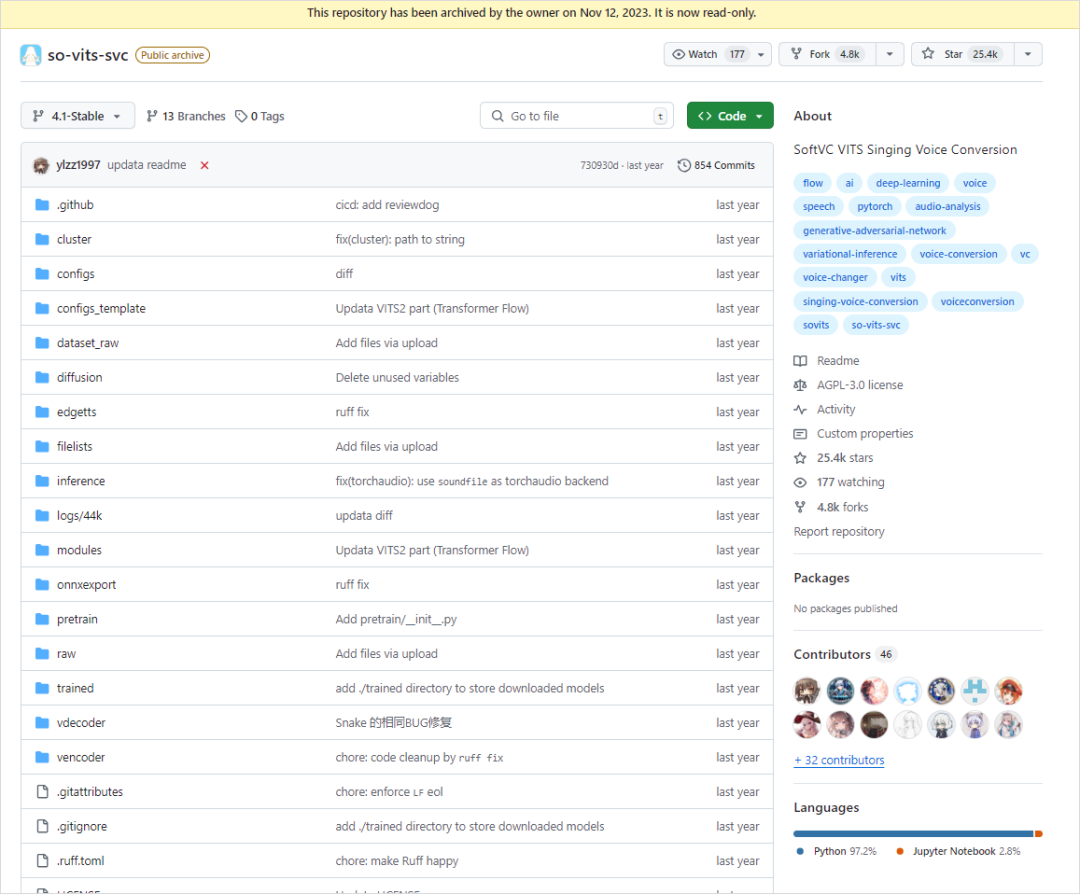Click the .github folder icon
Viewport: 1080px width, 894px height.
click(42, 205)
